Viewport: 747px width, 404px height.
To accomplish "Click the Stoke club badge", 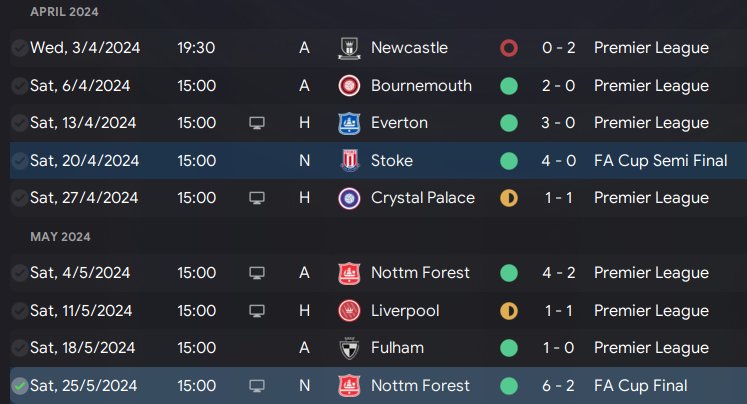I will click(x=349, y=161).
